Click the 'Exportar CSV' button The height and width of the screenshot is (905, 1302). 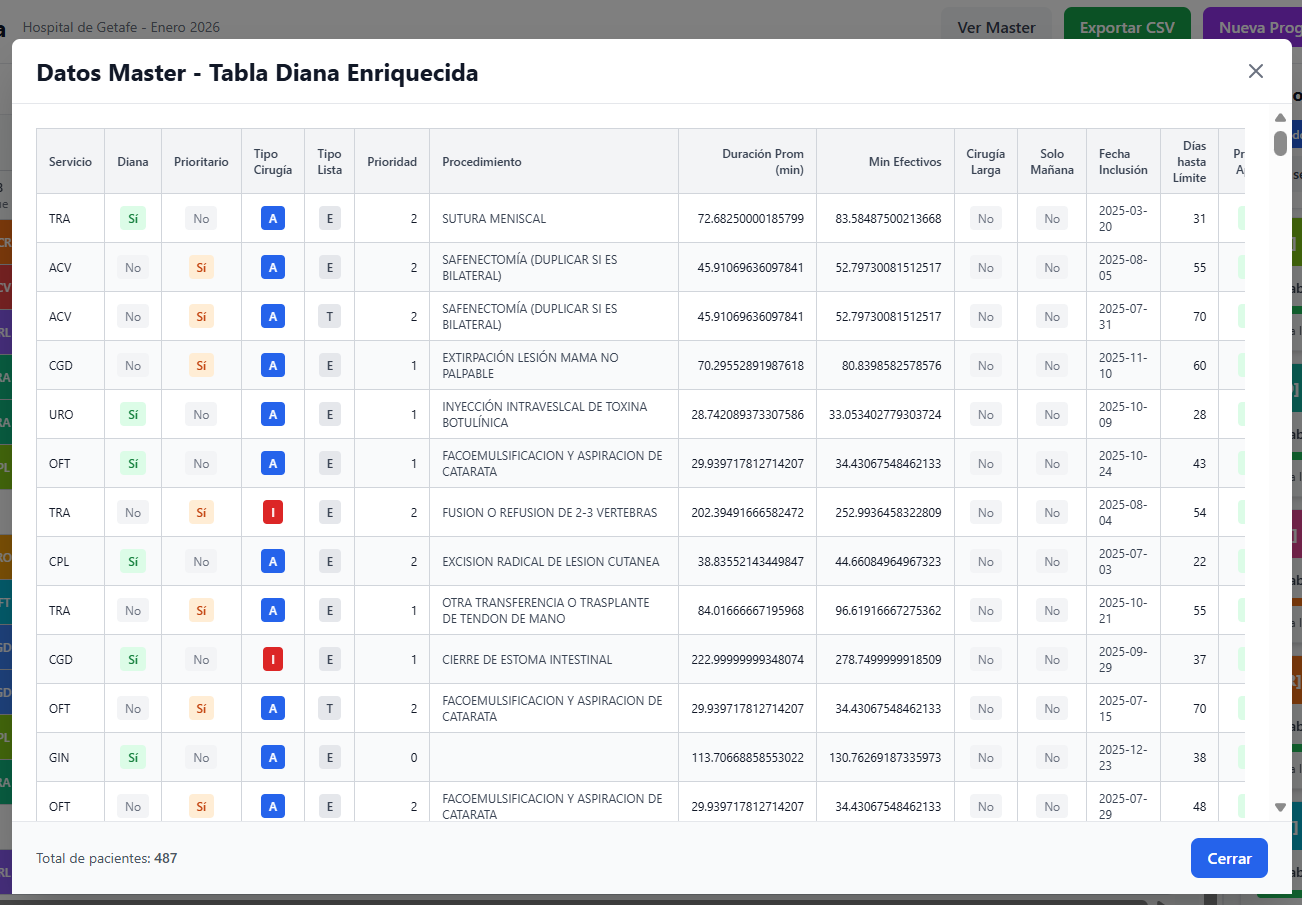tap(1127, 27)
